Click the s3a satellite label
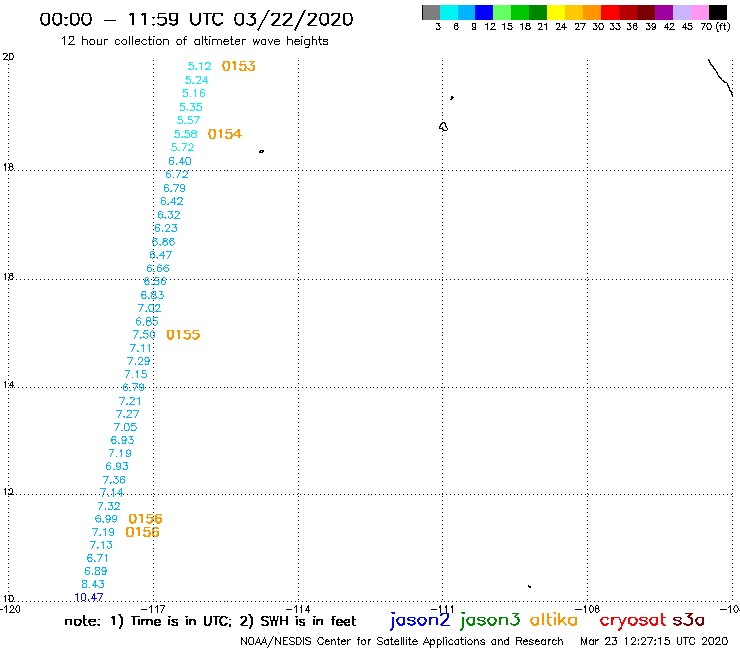 tap(689, 621)
